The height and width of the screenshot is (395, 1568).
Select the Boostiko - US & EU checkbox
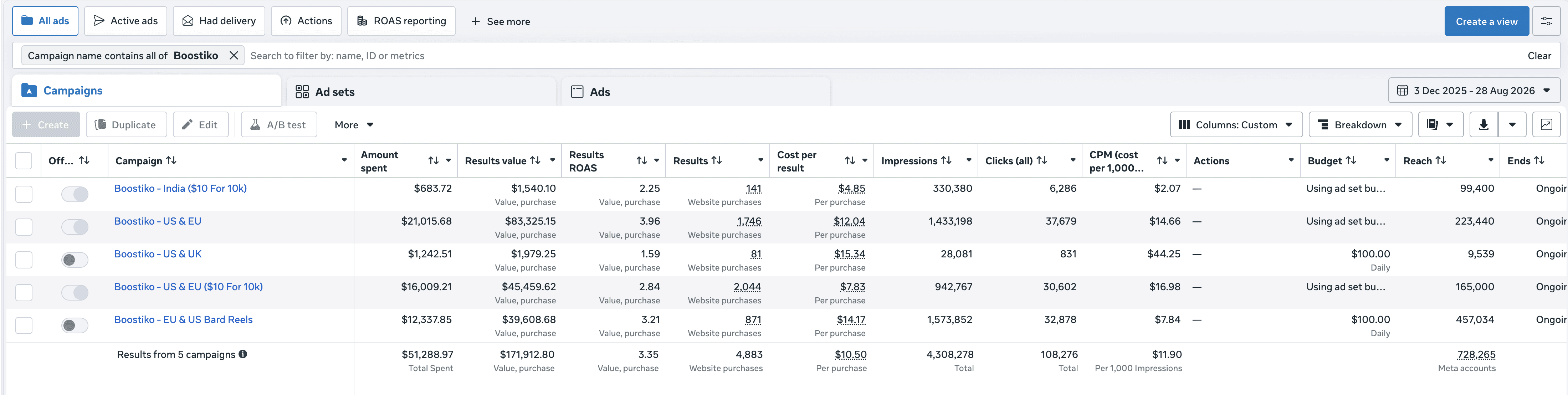coord(24,227)
